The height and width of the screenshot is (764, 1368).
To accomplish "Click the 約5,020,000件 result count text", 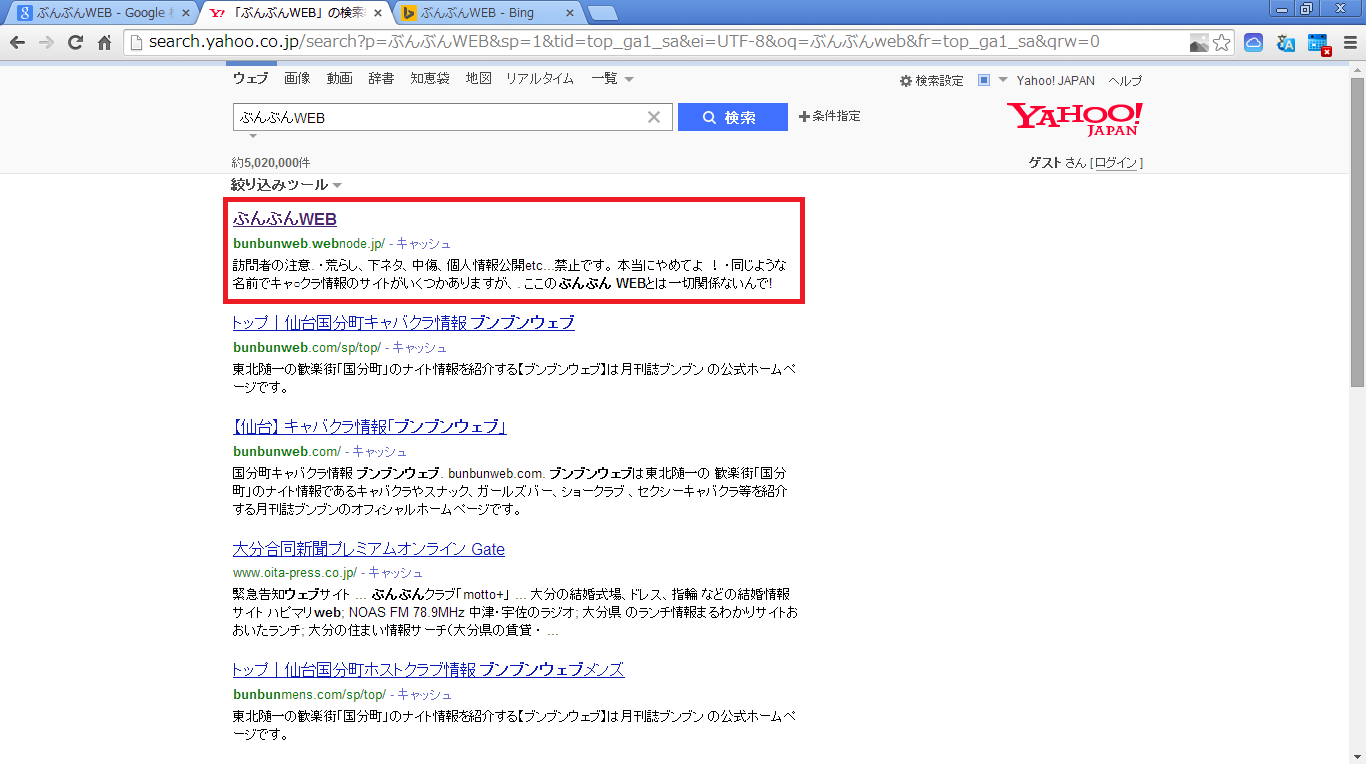I will point(271,163).
